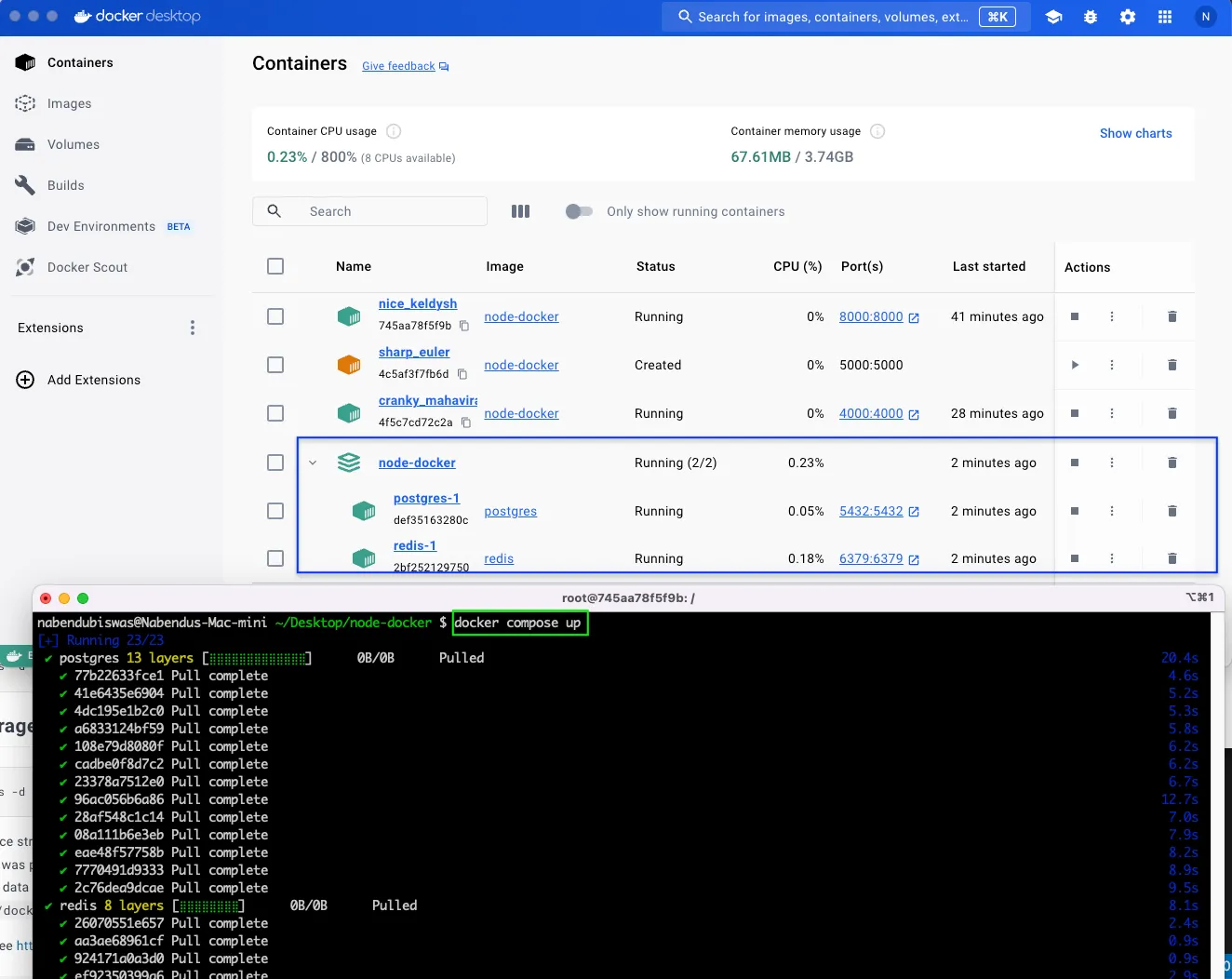This screenshot has height=979, width=1232.
Task: Open the nice_keldysh container link
Action: click(418, 303)
